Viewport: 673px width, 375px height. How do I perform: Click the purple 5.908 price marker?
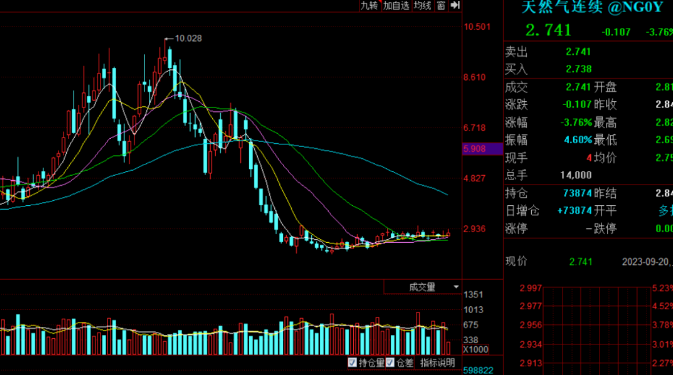coord(482,149)
